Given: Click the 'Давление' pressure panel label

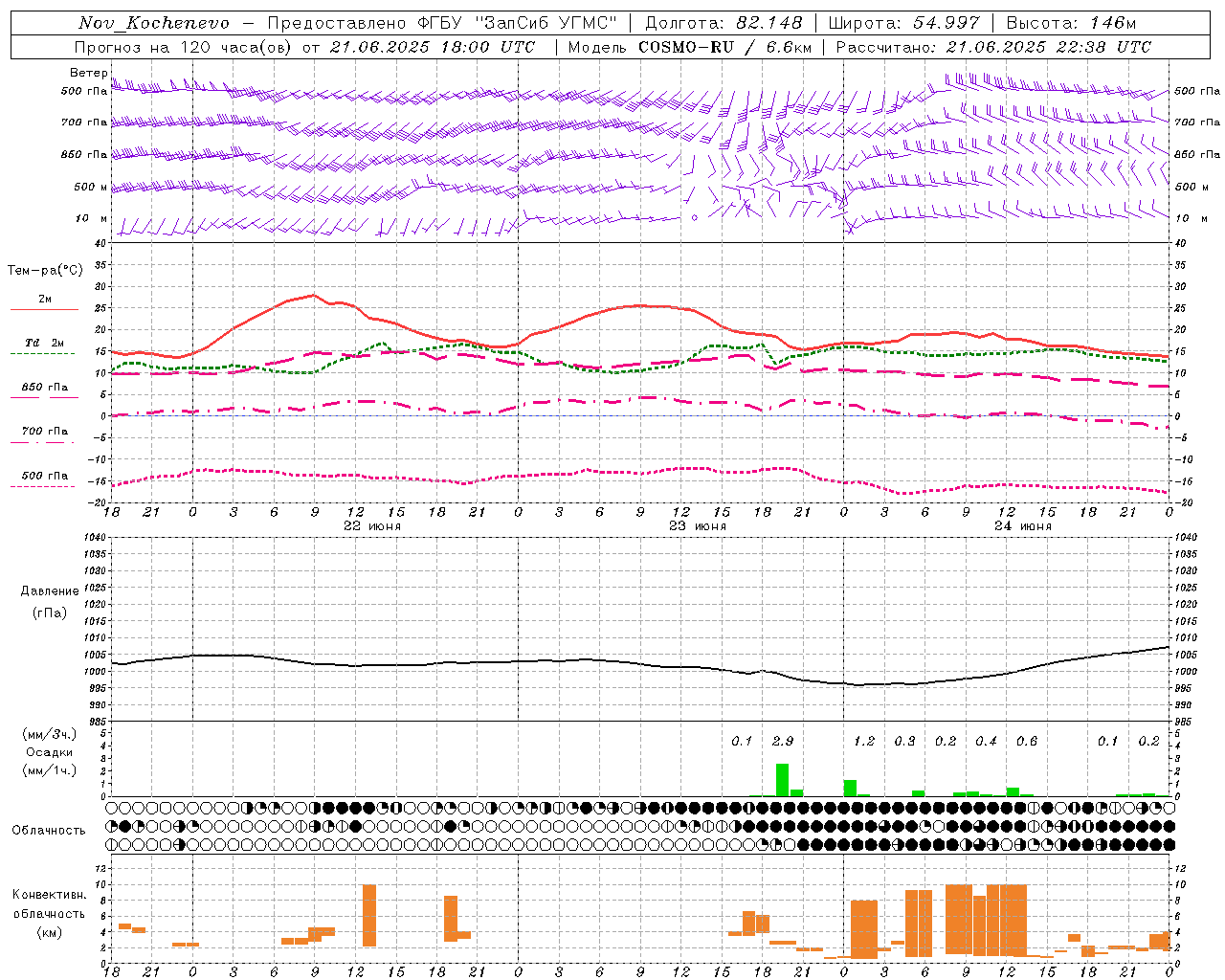Looking at the screenshot, I should coord(50,591).
